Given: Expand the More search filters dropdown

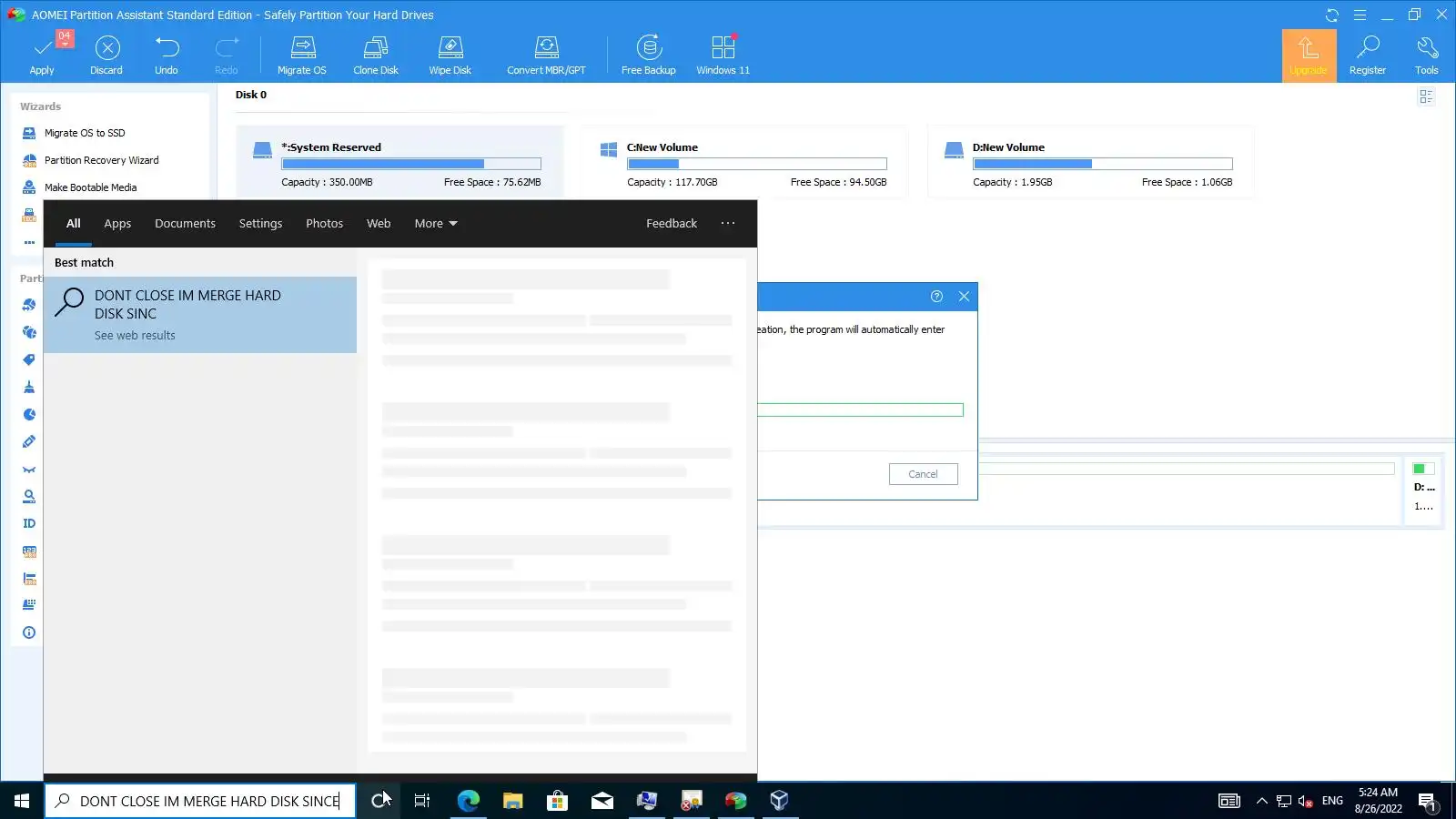Looking at the screenshot, I should (x=436, y=224).
